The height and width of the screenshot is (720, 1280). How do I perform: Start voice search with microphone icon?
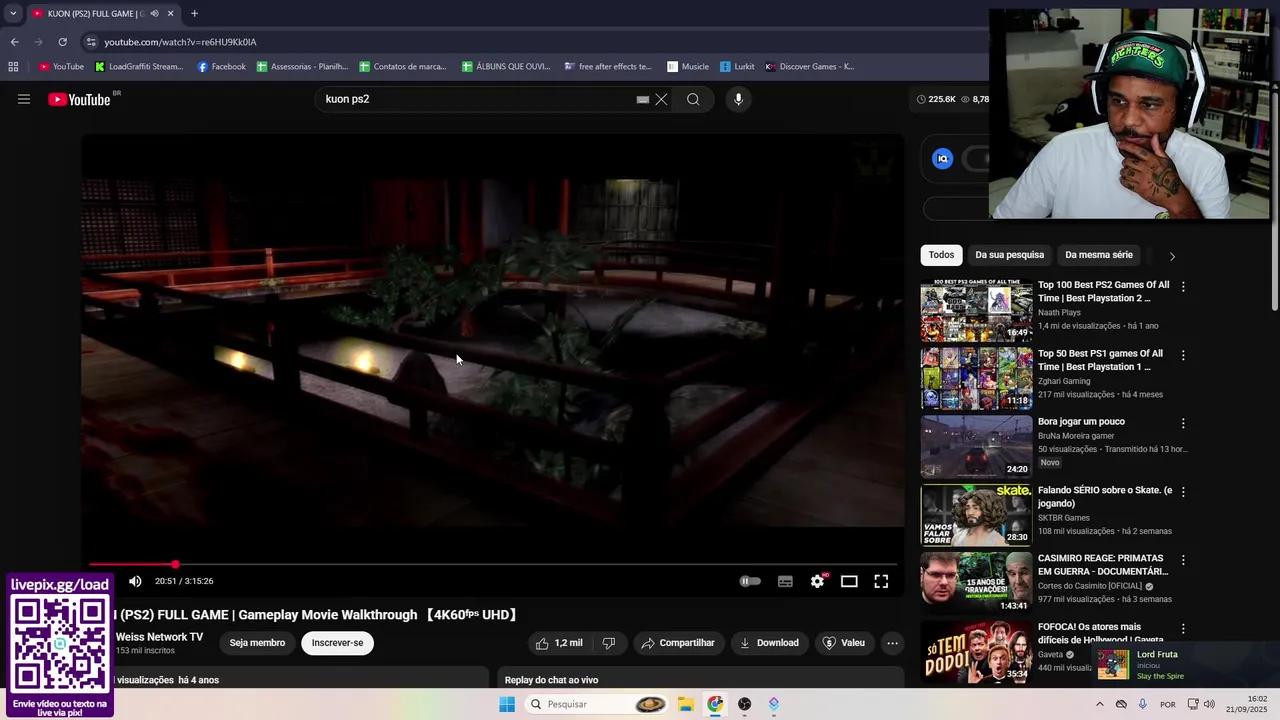click(738, 99)
